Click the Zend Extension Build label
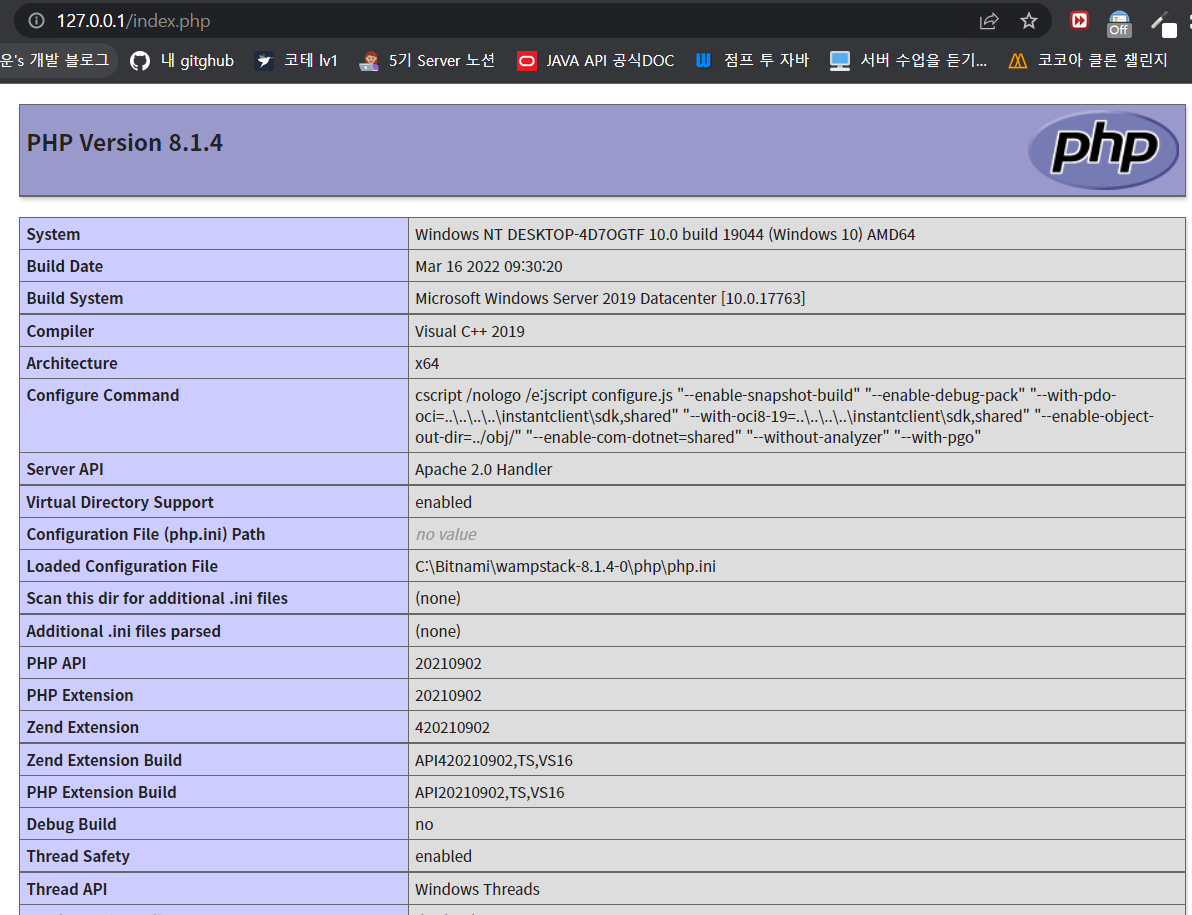Image resolution: width=1192 pixels, height=915 pixels. tap(104, 760)
